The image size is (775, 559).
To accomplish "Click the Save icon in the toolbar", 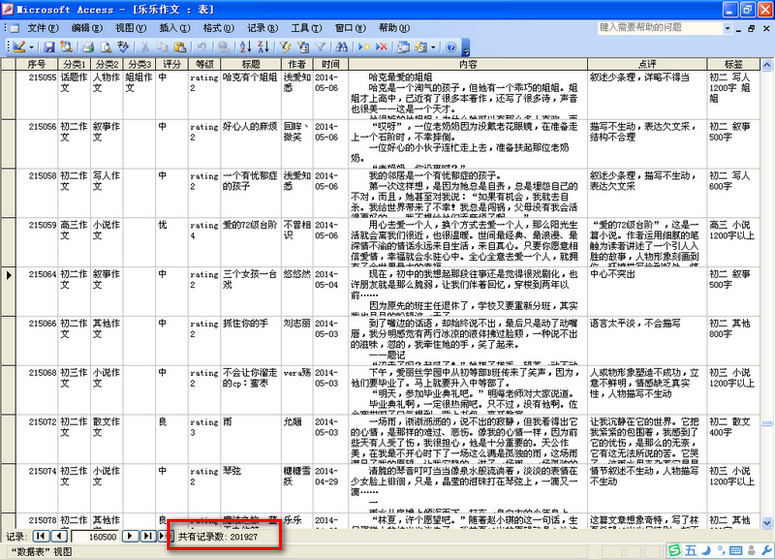I will point(49,47).
